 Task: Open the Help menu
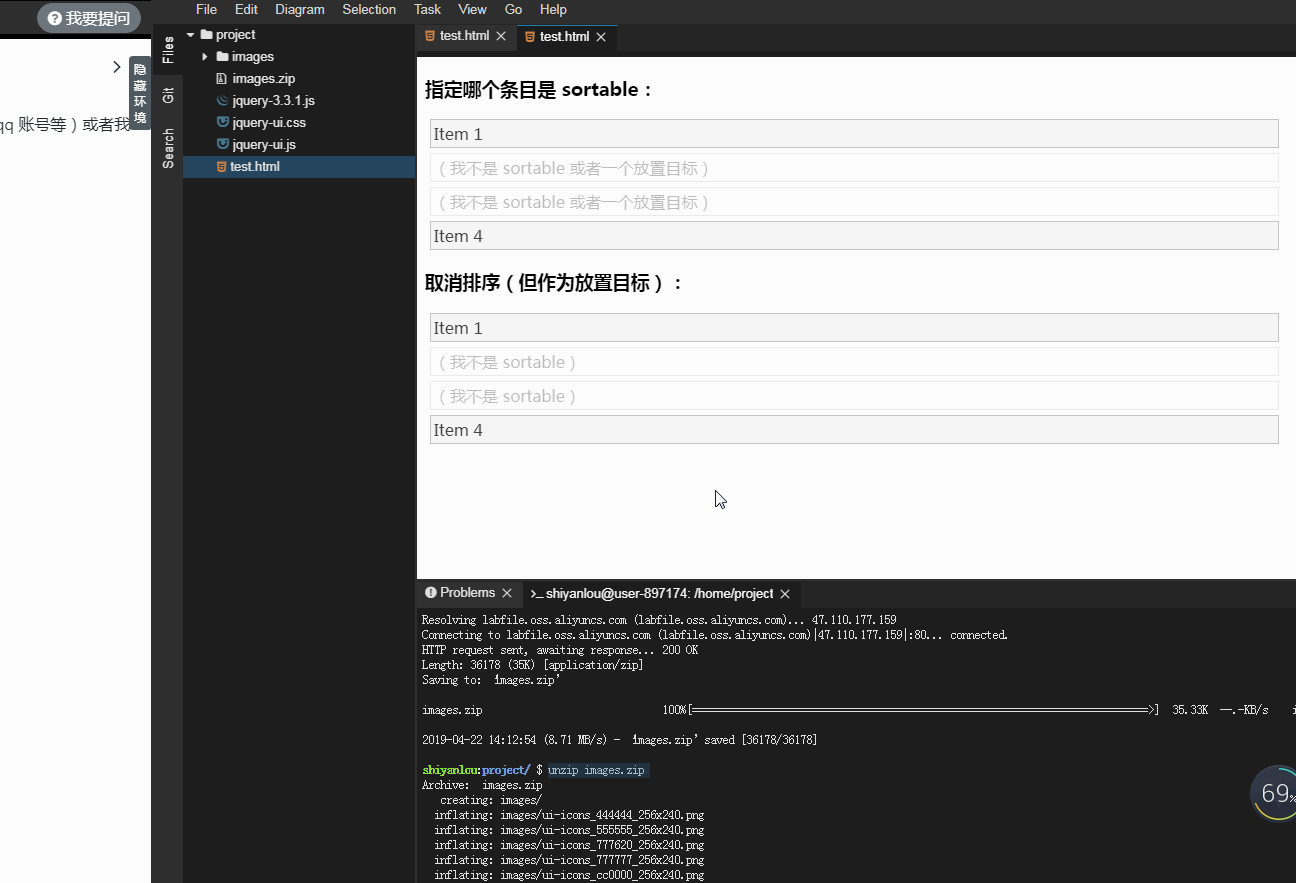pos(553,9)
